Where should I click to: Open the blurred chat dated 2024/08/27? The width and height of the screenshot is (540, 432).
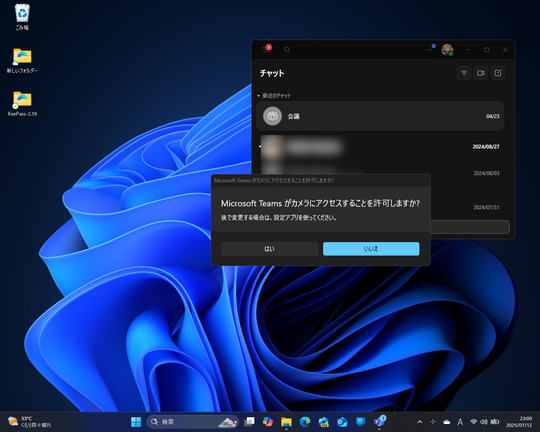(380, 147)
